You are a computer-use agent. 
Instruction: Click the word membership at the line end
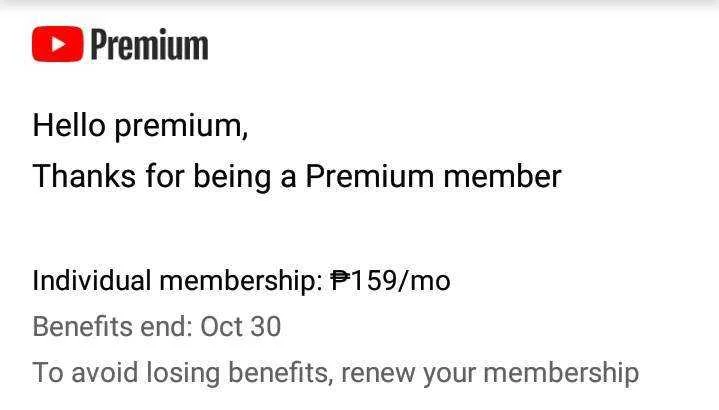point(561,374)
